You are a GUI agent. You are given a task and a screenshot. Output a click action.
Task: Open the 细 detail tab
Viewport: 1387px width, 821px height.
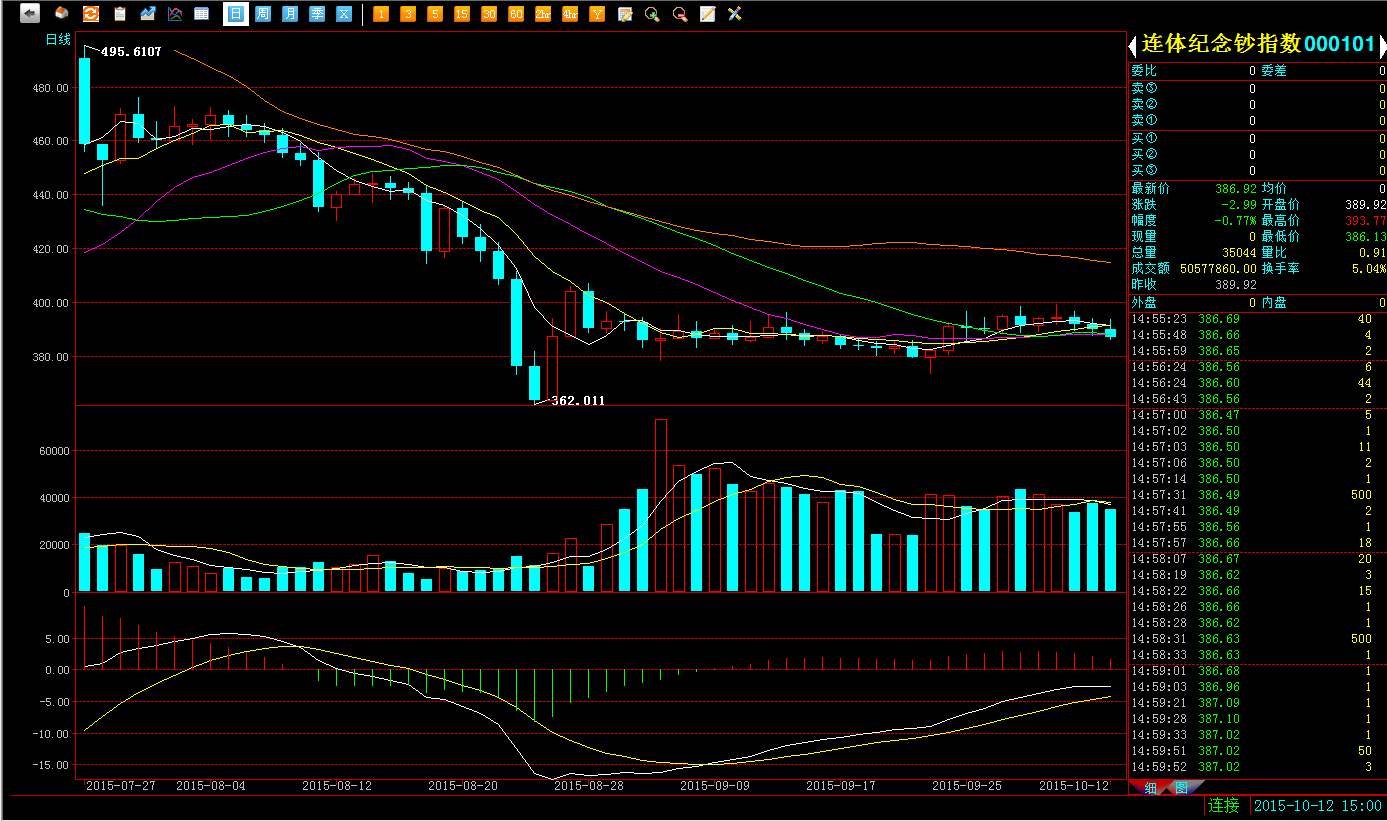tap(1149, 788)
